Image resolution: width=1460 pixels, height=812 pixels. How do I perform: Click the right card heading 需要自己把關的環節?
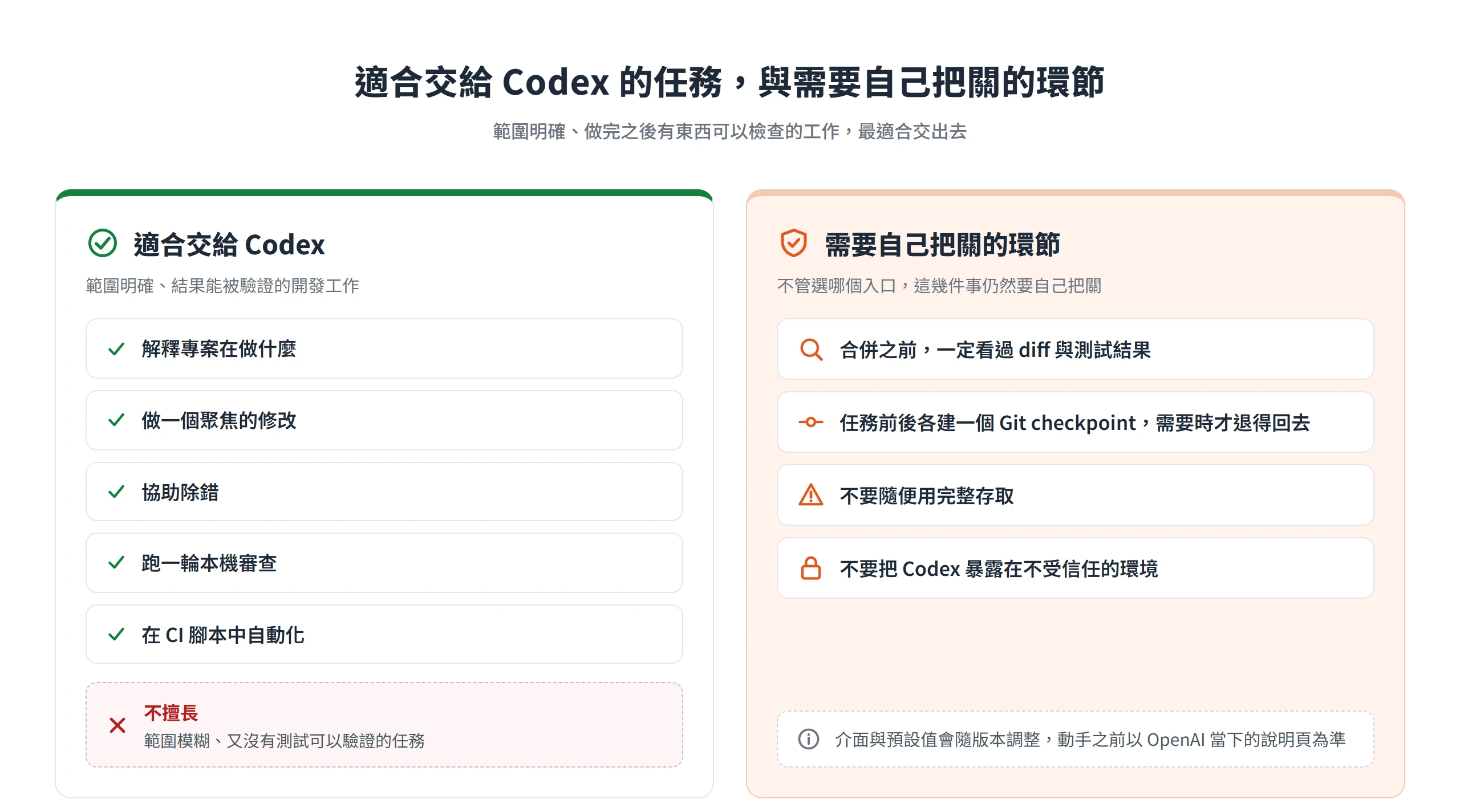(942, 245)
